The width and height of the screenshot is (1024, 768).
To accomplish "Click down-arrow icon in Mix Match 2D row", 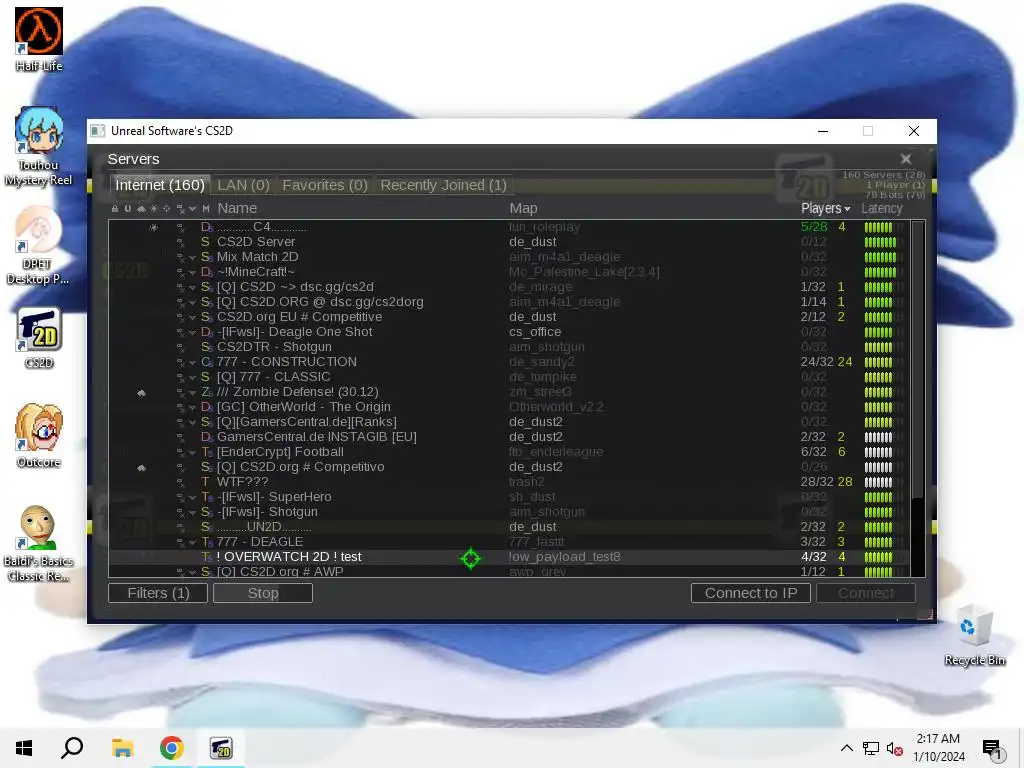I will (x=193, y=258).
